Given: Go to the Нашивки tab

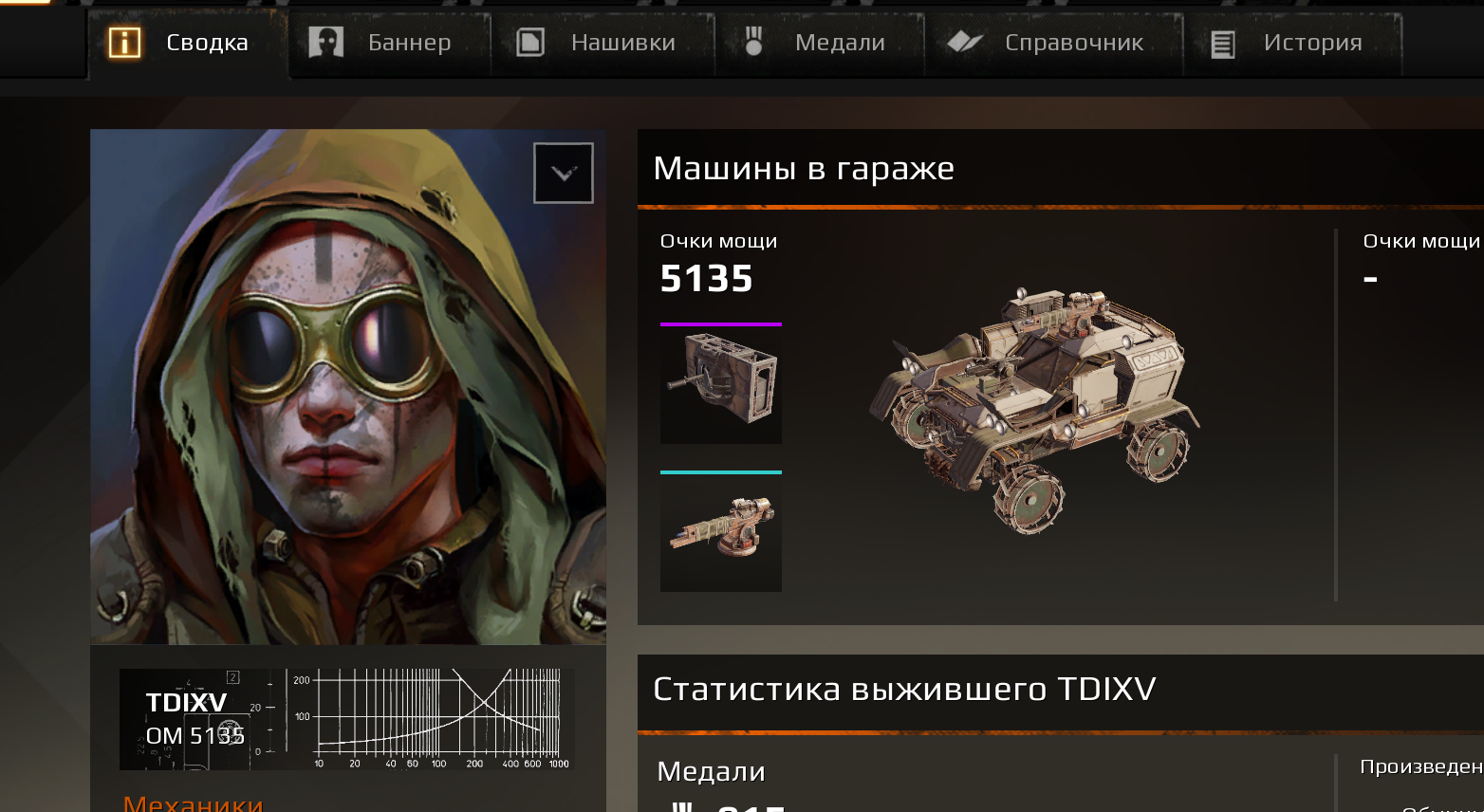Looking at the screenshot, I should 603,44.
